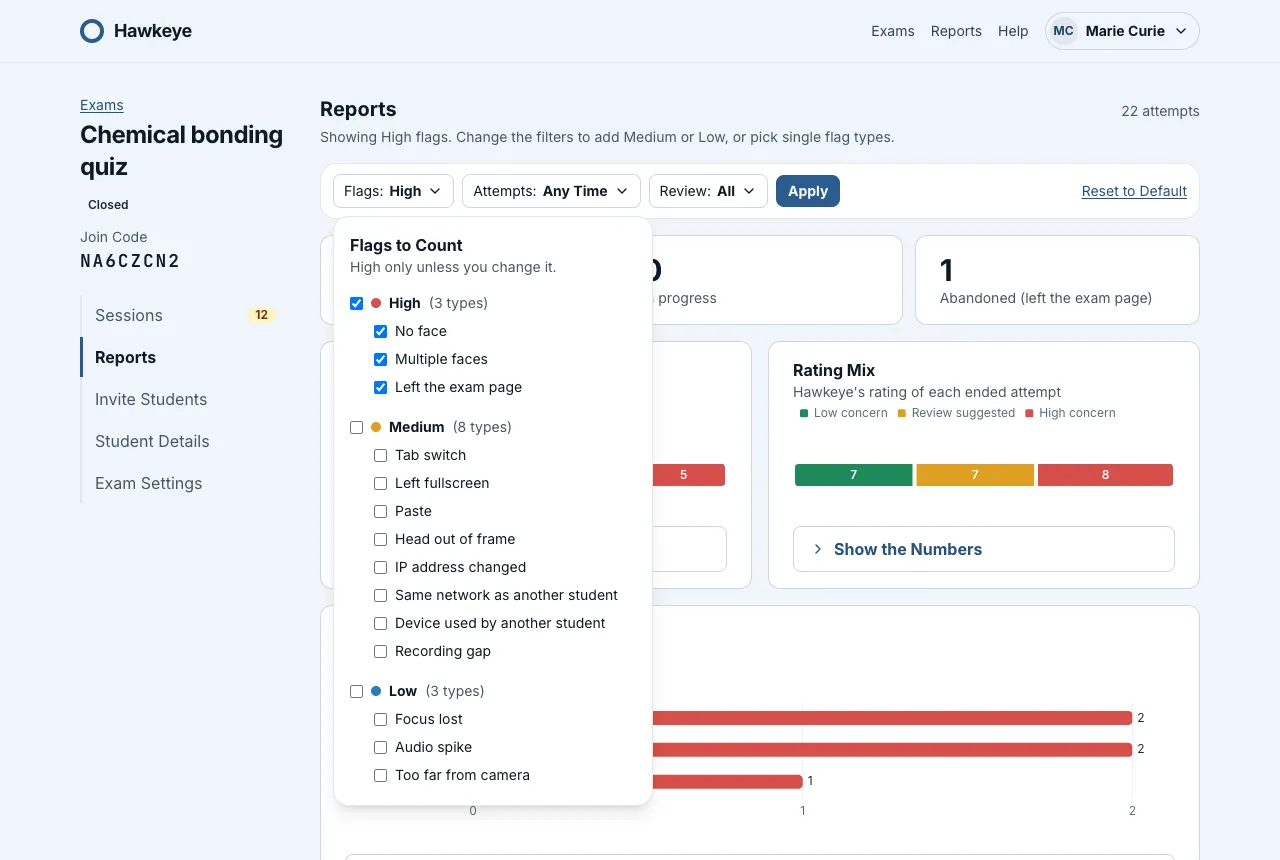Viewport: 1280px width, 860px height.
Task: Click the green Low concern bar segment
Action: [x=853, y=475]
